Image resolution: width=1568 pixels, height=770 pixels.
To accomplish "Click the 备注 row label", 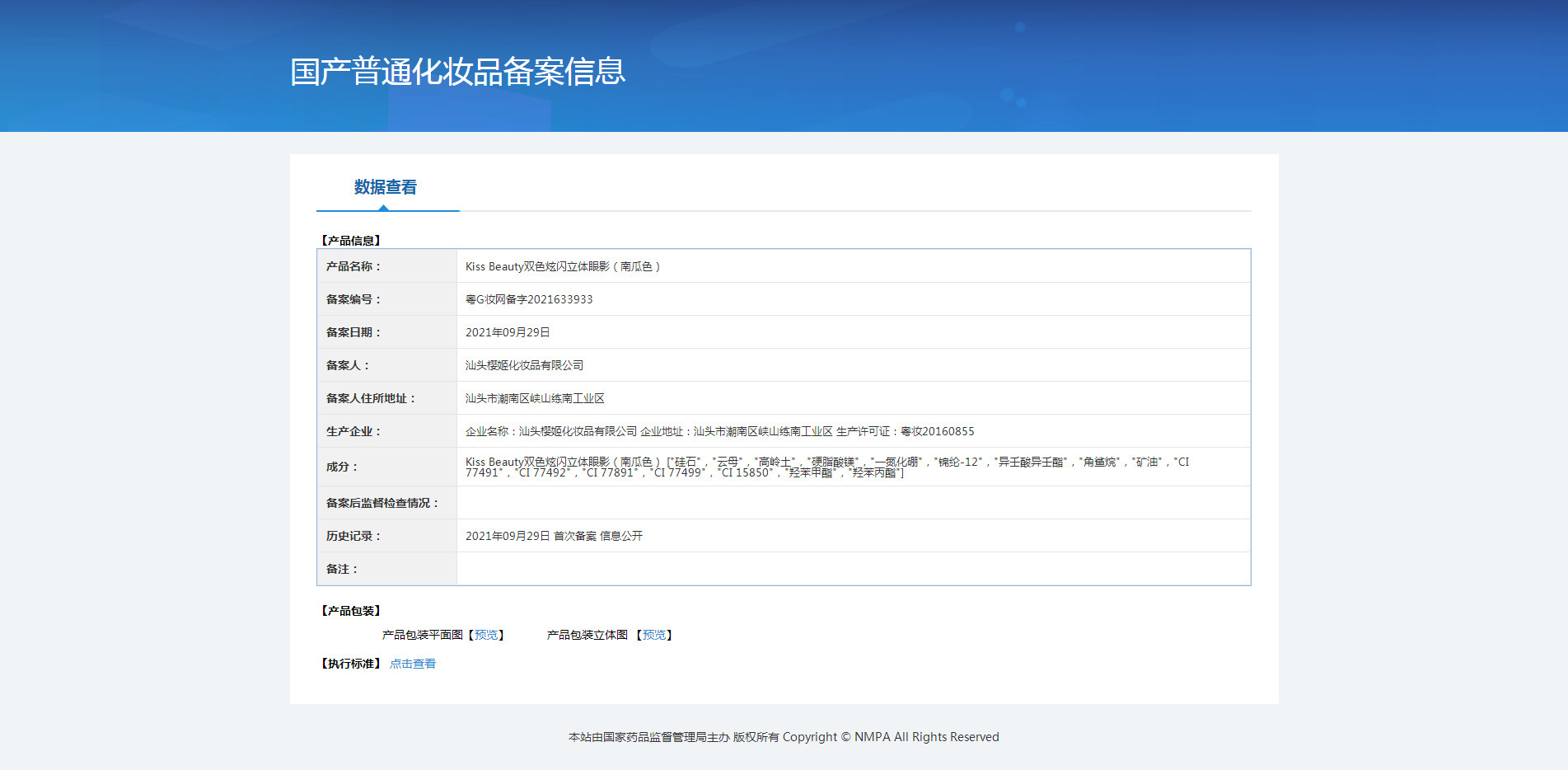I will tap(342, 569).
